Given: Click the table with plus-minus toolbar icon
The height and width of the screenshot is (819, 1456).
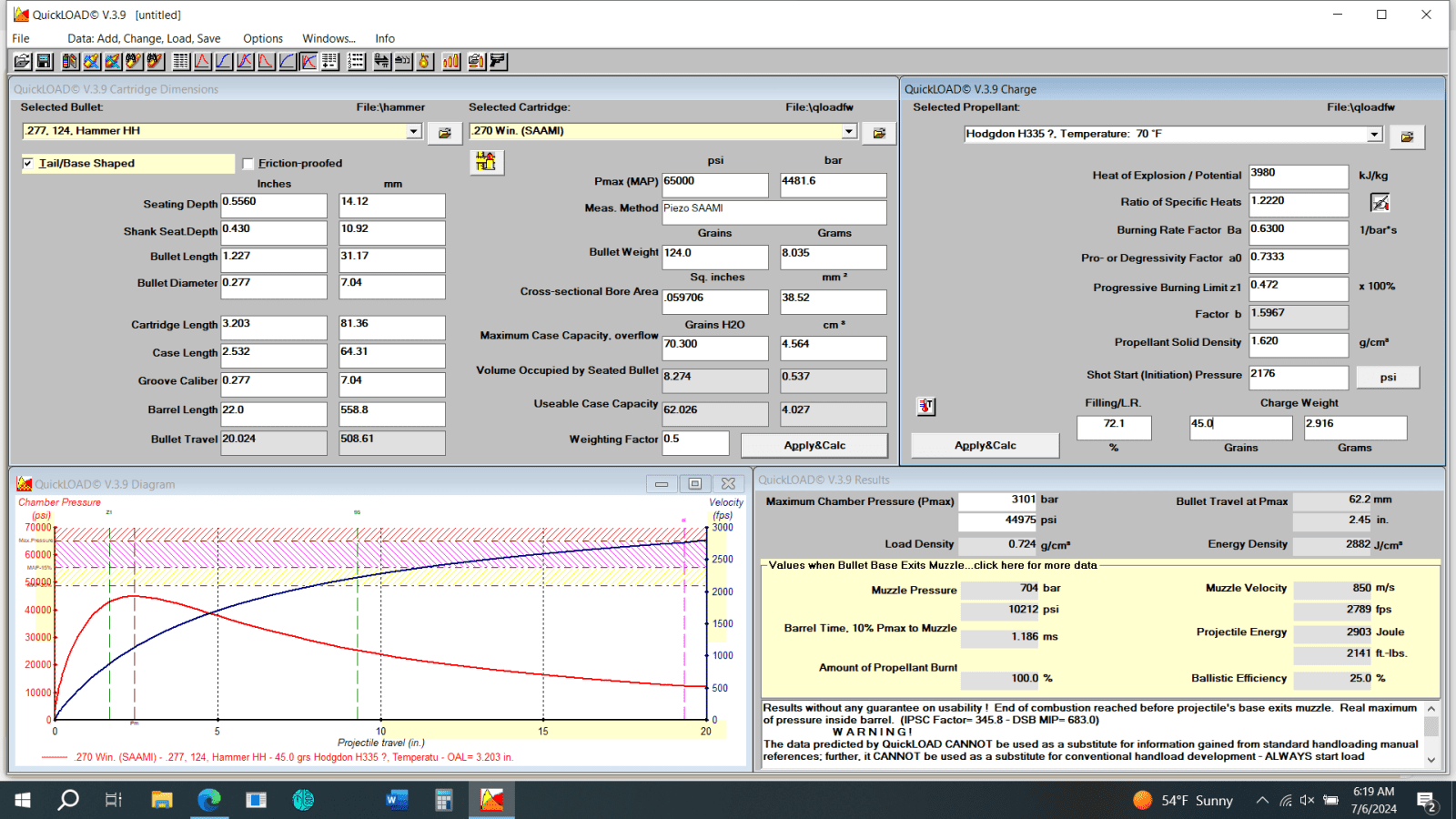Looking at the screenshot, I should 329,61.
